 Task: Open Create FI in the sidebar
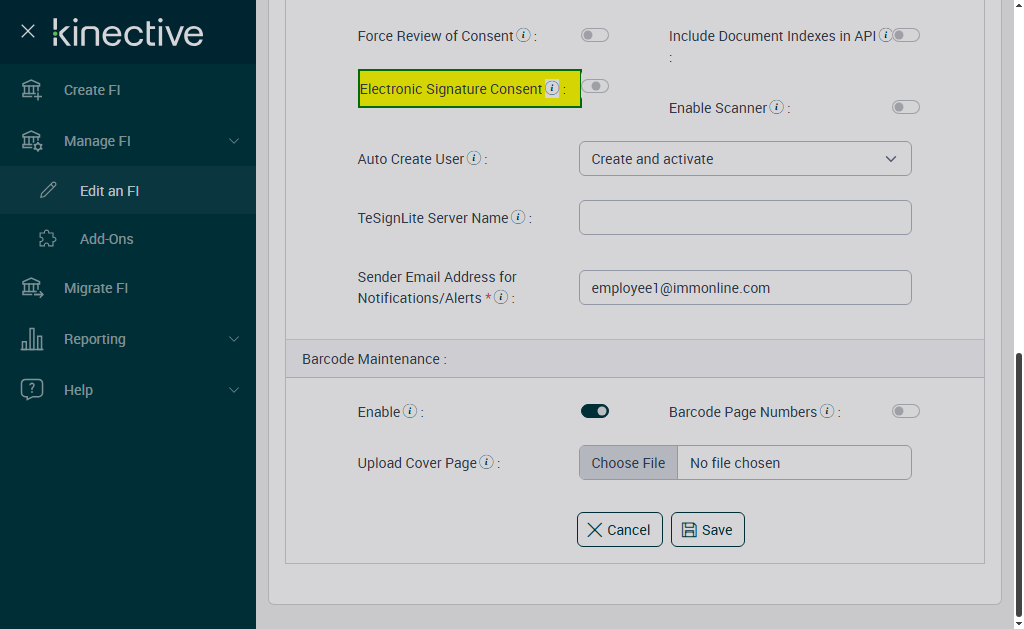(128, 90)
